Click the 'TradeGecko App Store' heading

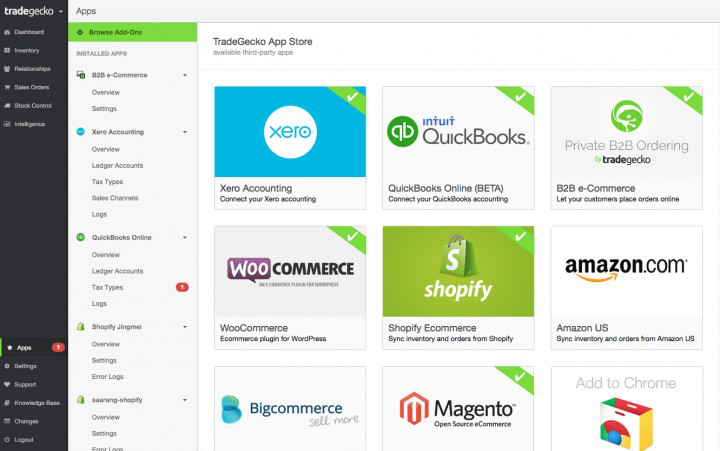[263, 41]
